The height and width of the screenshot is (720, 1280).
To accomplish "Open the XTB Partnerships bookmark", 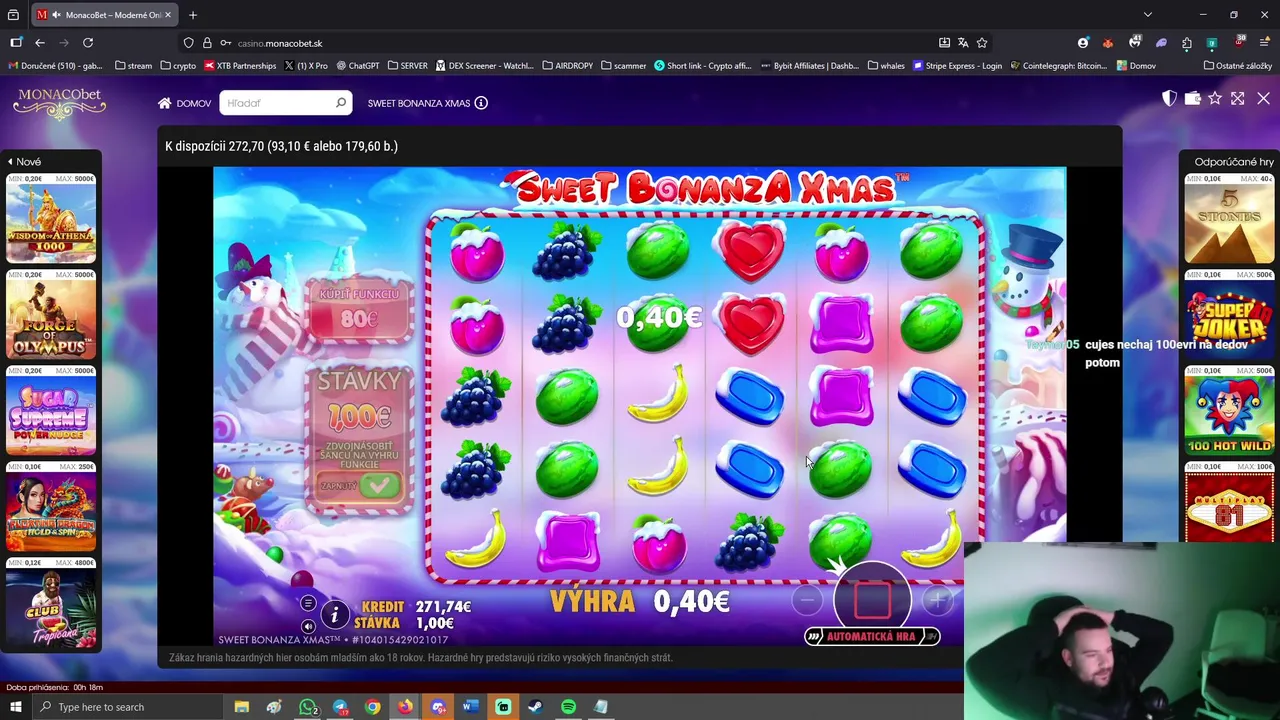I will click(240, 66).
